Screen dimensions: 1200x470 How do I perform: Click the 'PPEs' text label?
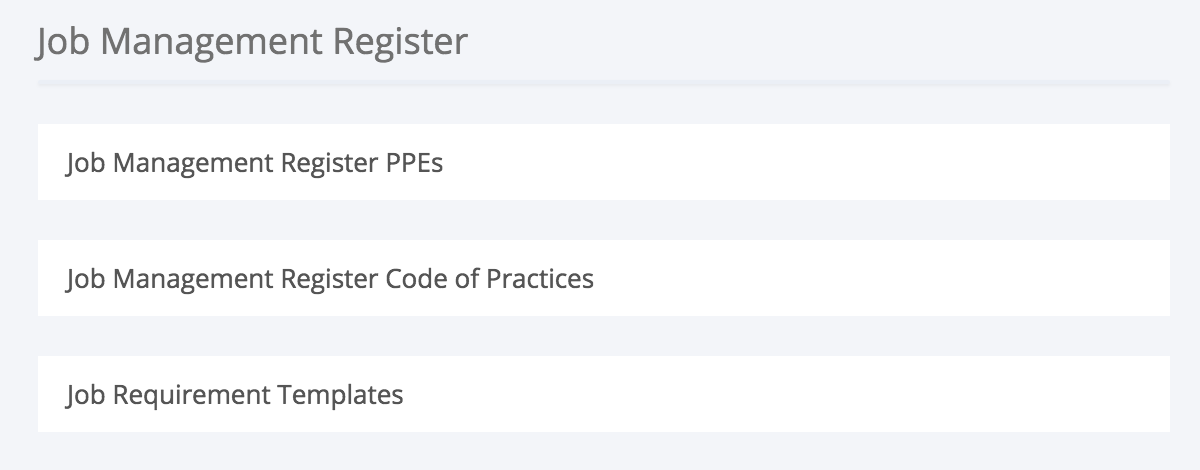[x=414, y=163]
